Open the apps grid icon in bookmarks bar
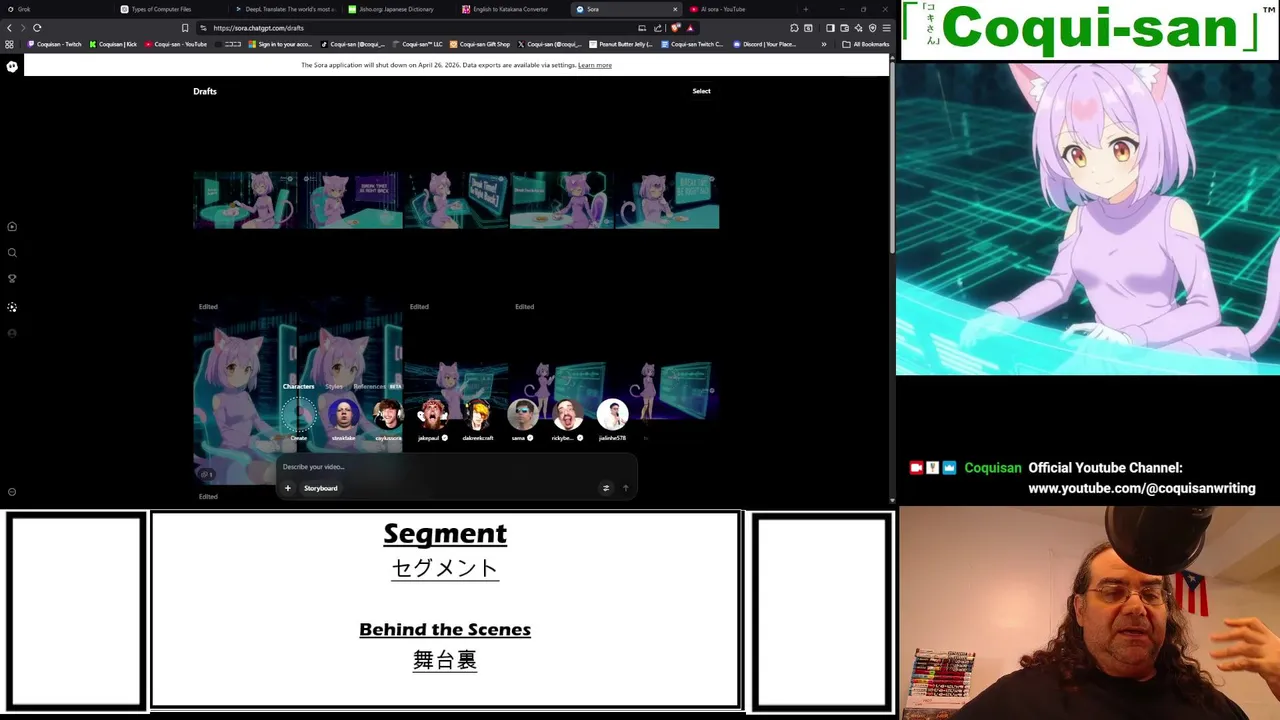 click(10, 44)
